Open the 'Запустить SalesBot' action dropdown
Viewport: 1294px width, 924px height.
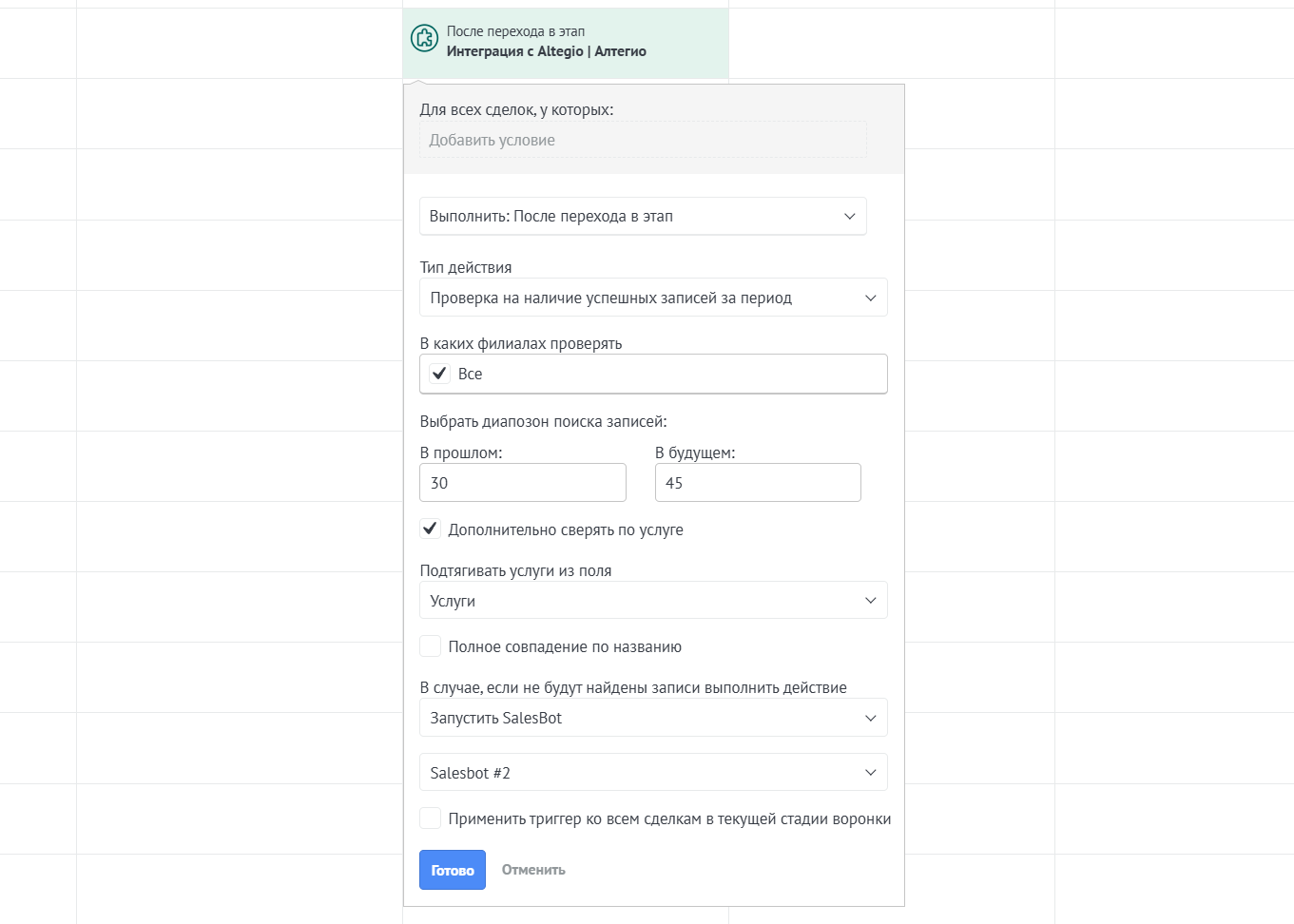653,718
